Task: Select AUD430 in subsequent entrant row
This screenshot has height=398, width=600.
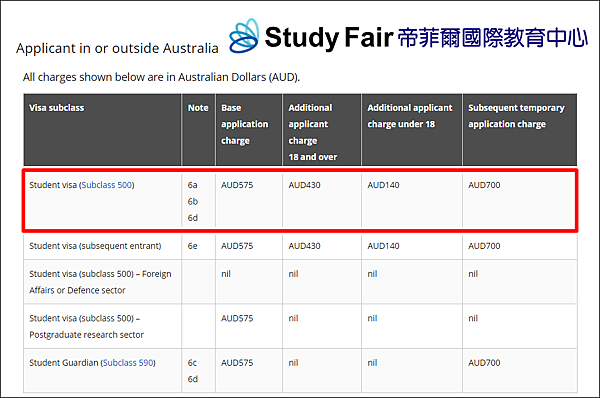Action: (304, 246)
